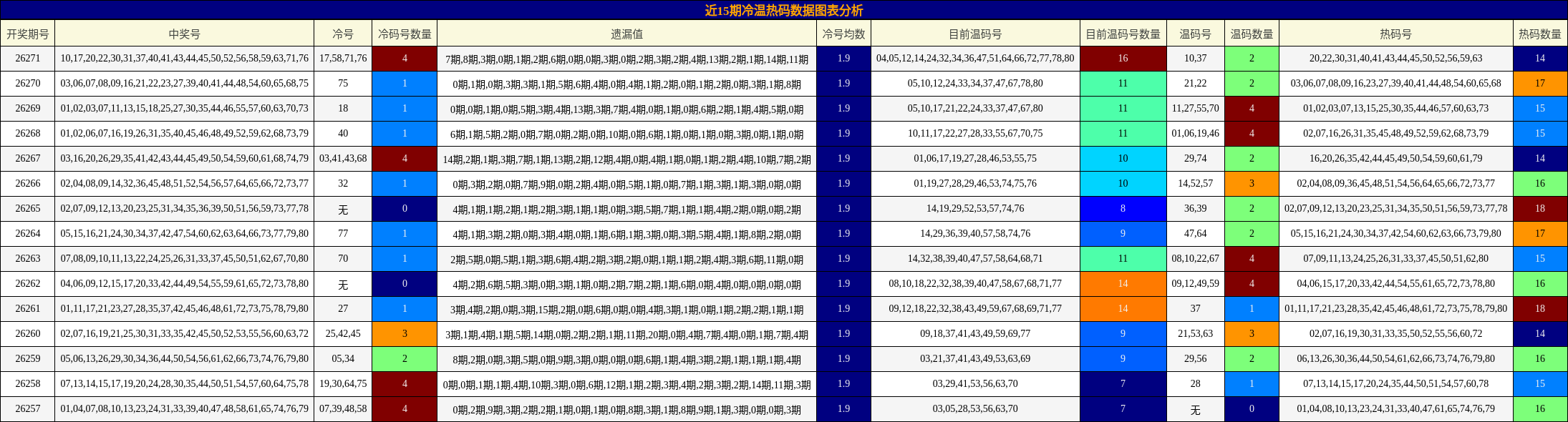
Task: Click current warm numbers 03,05,28,53,56,63,70
Action: pyautogui.click(x=975, y=409)
